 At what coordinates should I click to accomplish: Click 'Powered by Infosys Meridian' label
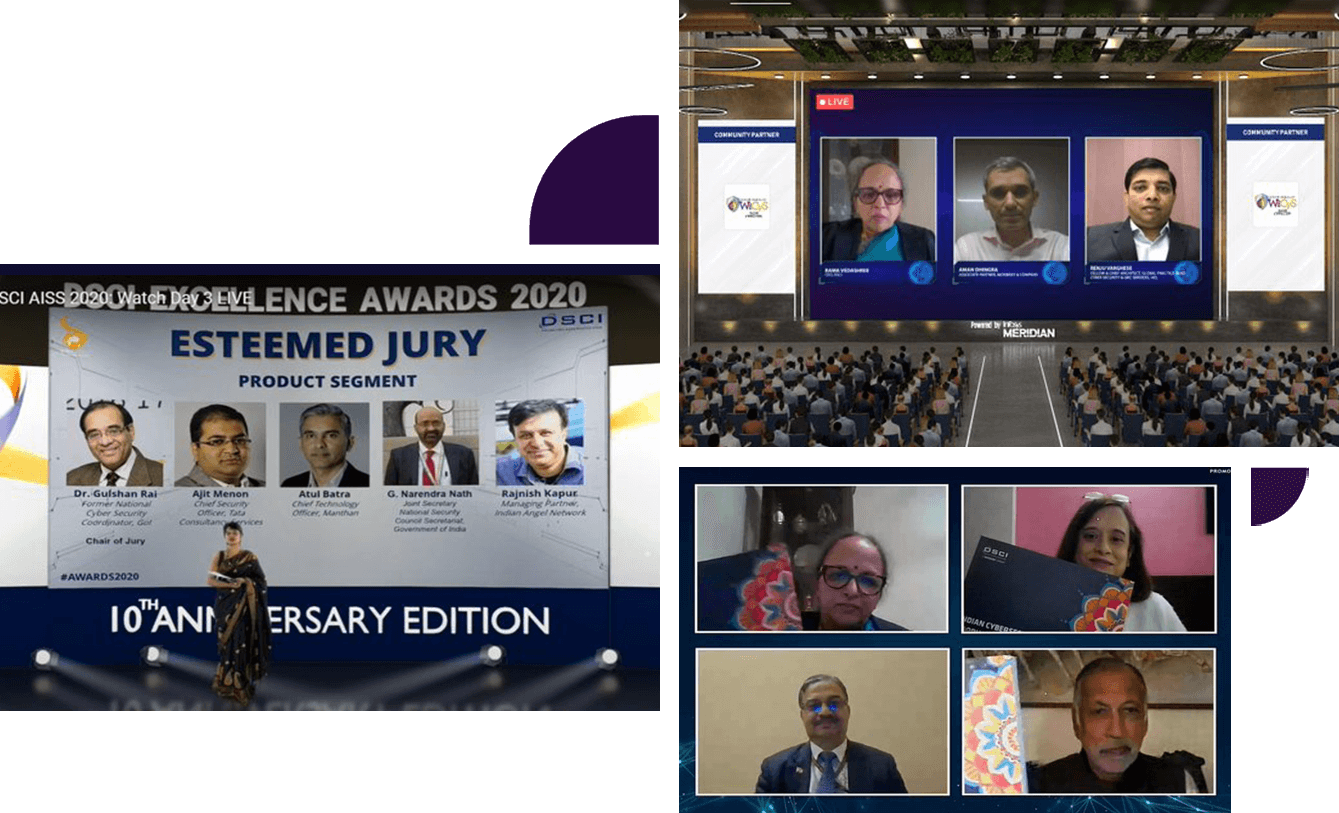pos(1011,329)
